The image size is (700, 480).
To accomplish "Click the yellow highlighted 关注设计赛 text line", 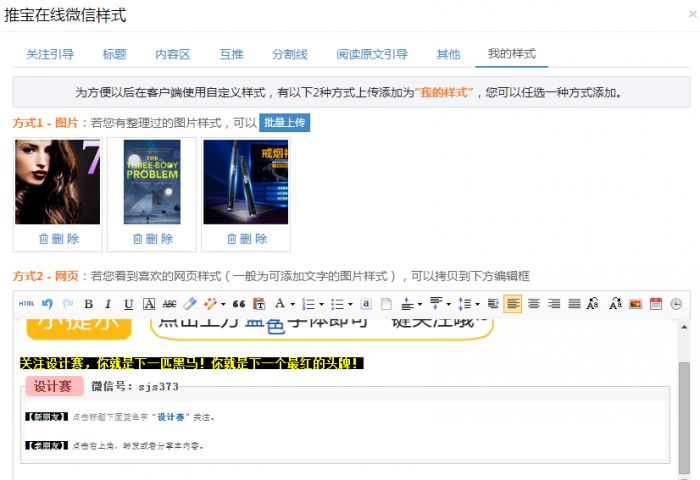I will pos(192,363).
